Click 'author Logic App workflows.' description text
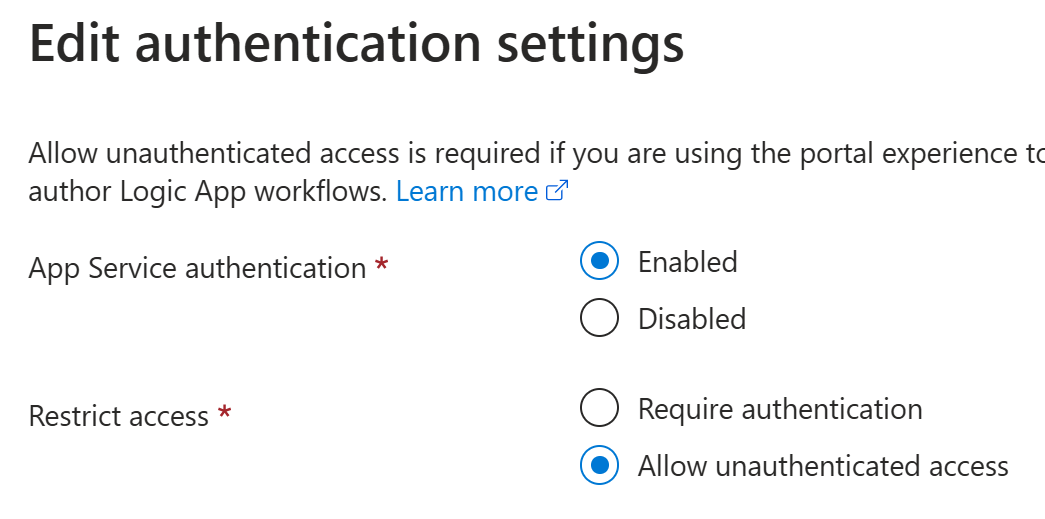The height and width of the screenshot is (519, 1045). click(x=208, y=192)
